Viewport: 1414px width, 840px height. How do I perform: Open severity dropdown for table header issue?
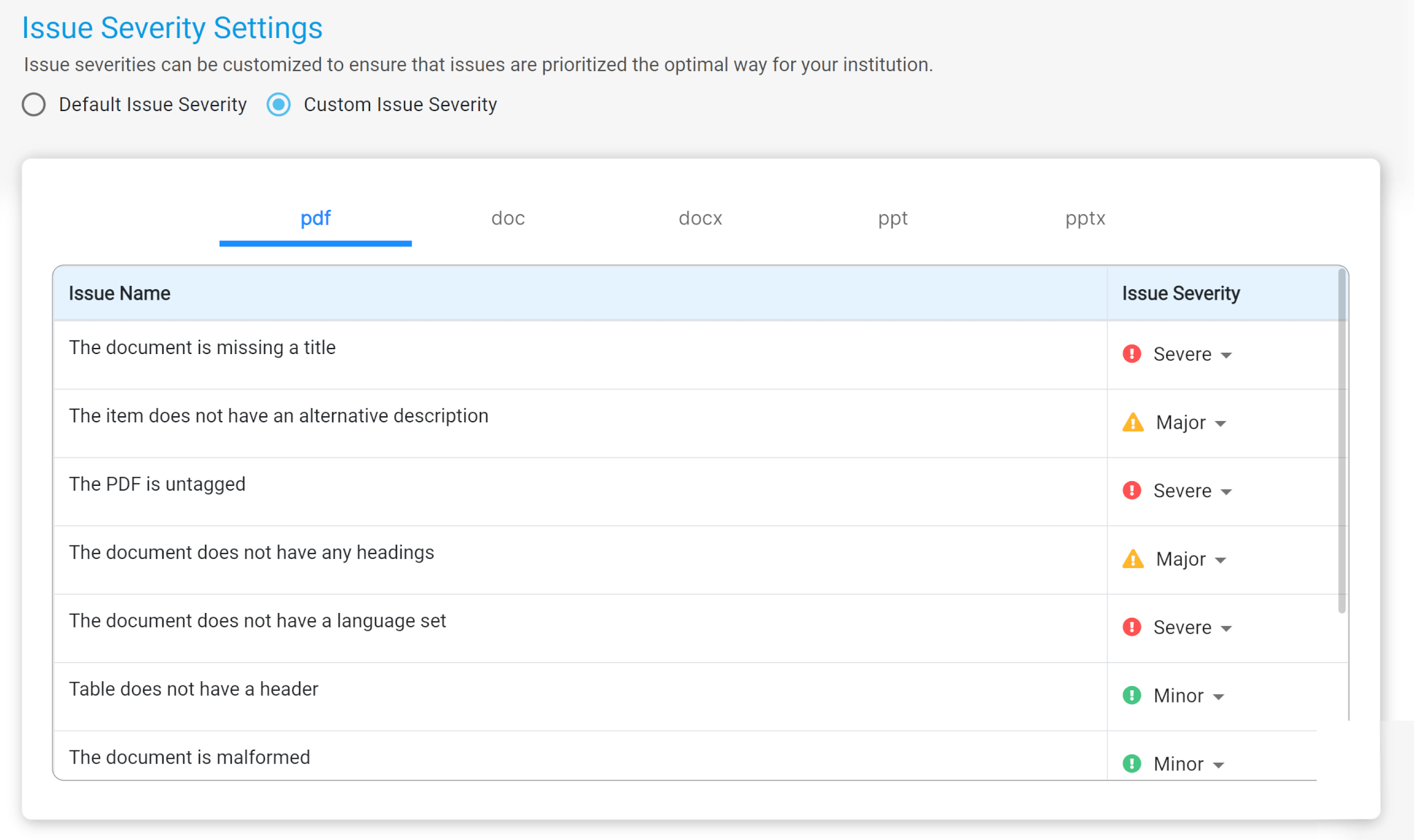pyautogui.click(x=1218, y=697)
